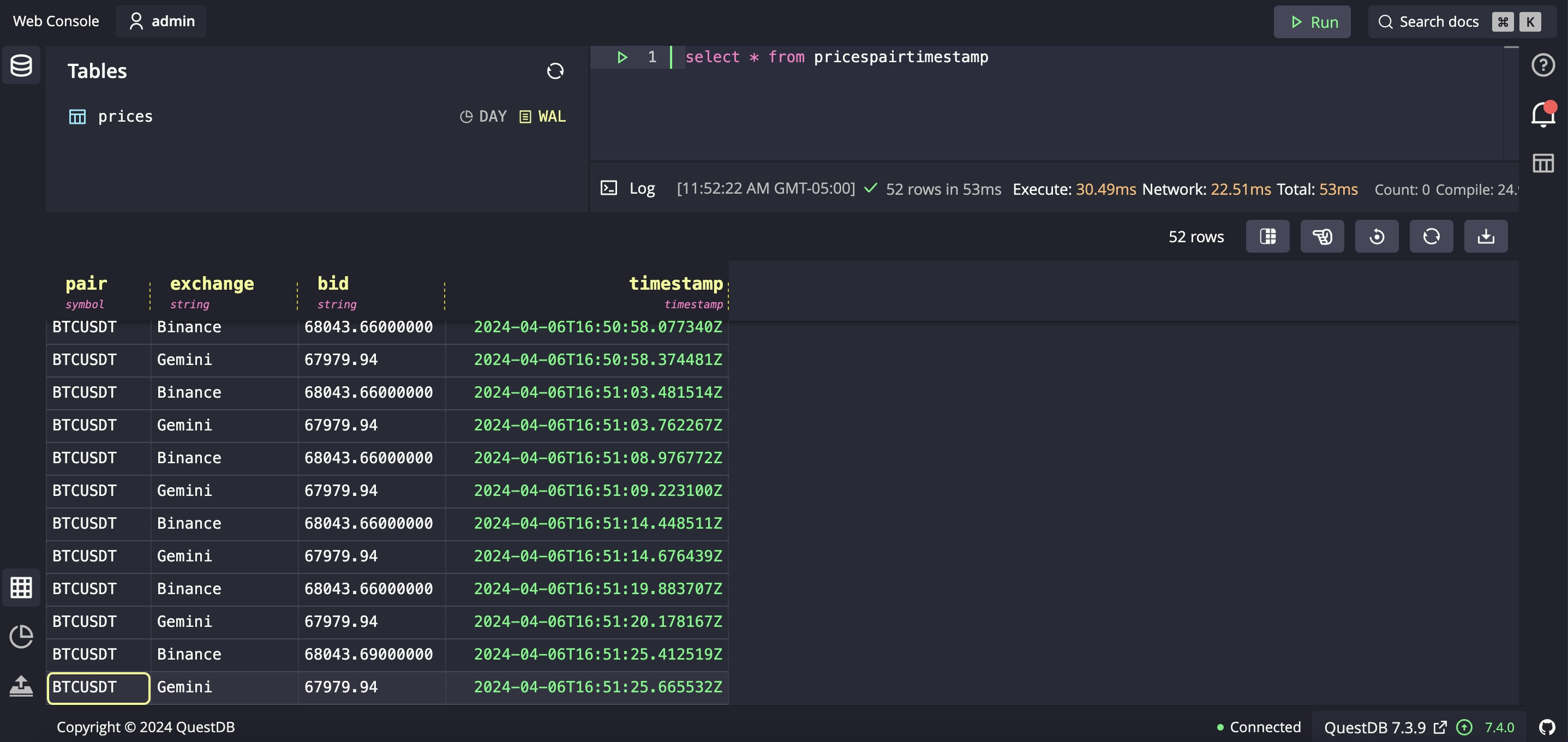Open the admin user profile menu
Screen dimensions: 1568x742
click(x=160, y=21)
